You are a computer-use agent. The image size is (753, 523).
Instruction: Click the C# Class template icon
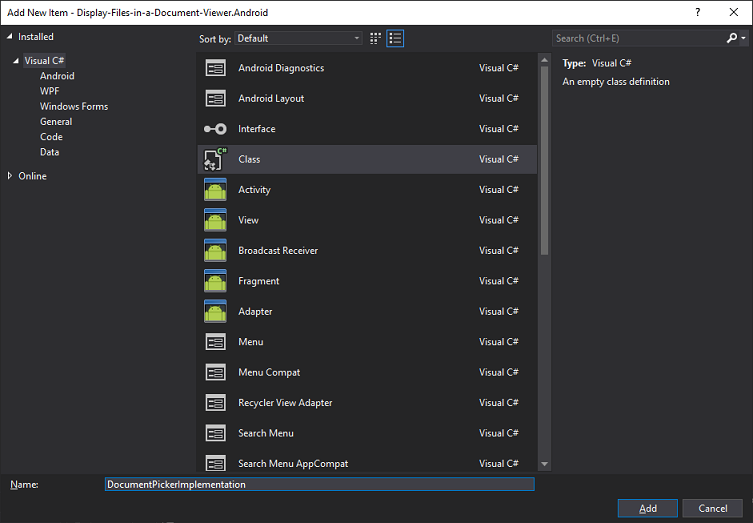click(215, 159)
